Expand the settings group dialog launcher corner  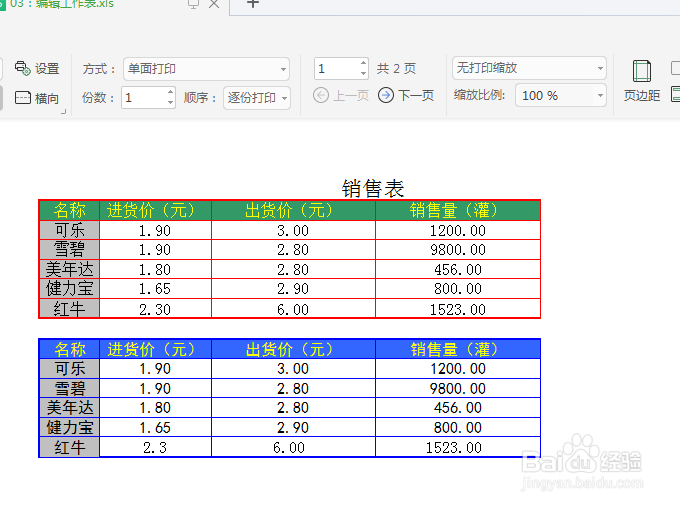pos(64,111)
